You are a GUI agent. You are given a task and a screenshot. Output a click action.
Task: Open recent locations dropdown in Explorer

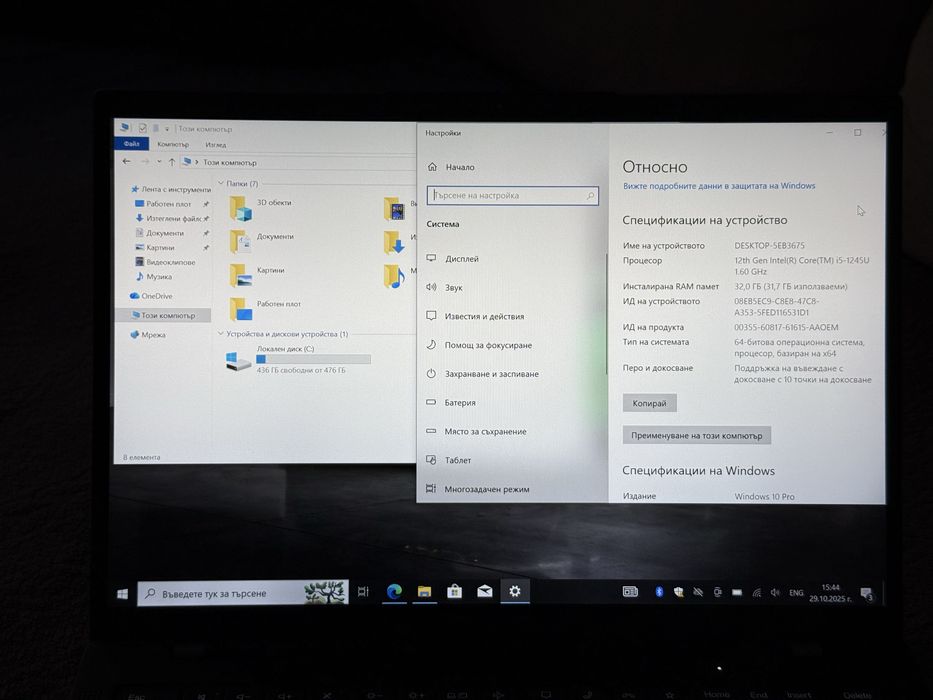click(x=159, y=161)
